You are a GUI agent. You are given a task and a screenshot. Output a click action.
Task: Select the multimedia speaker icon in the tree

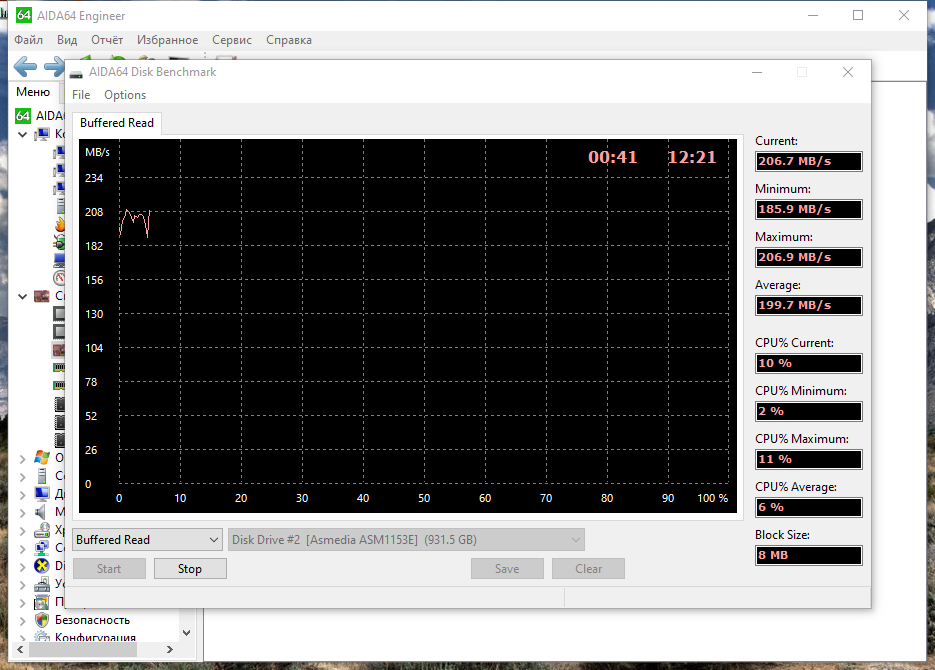pos(41,512)
